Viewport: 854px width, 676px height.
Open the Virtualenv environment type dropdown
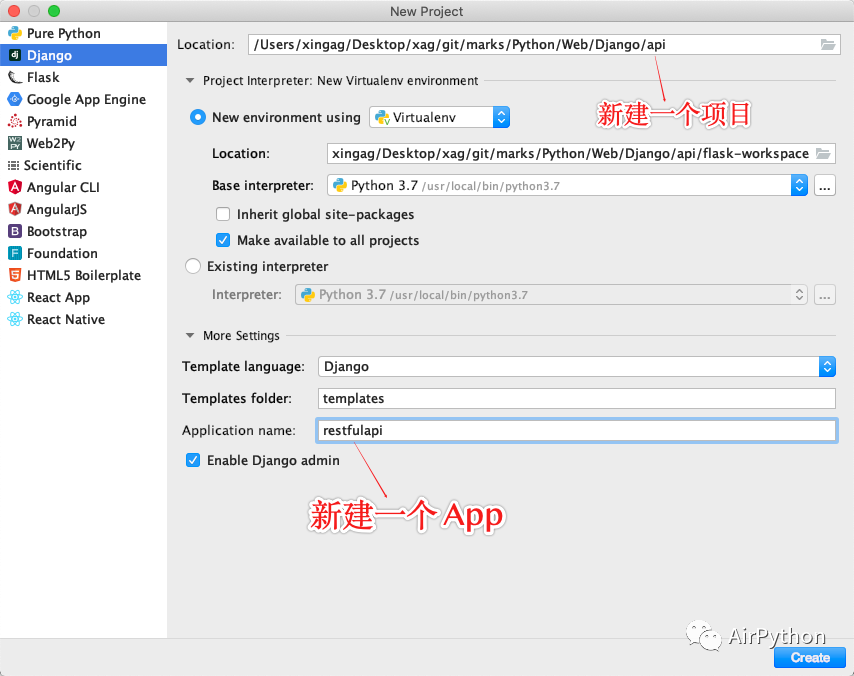click(440, 117)
